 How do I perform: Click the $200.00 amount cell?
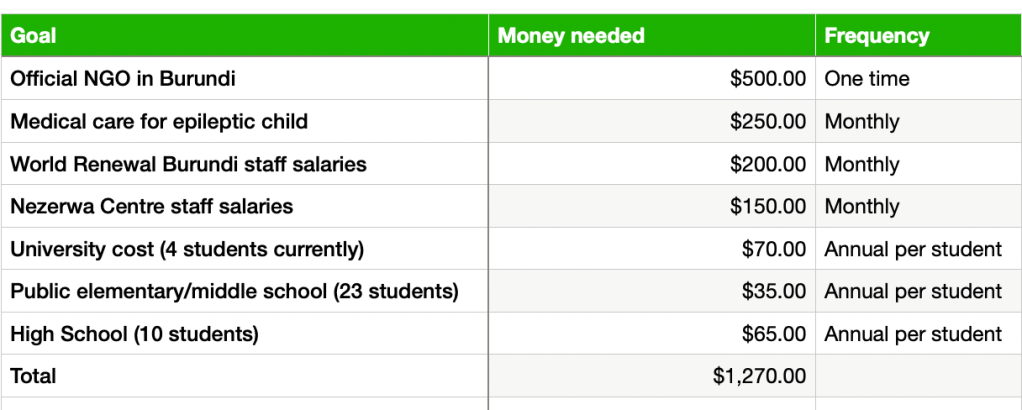pyautogui.click(x=767, y=164)
